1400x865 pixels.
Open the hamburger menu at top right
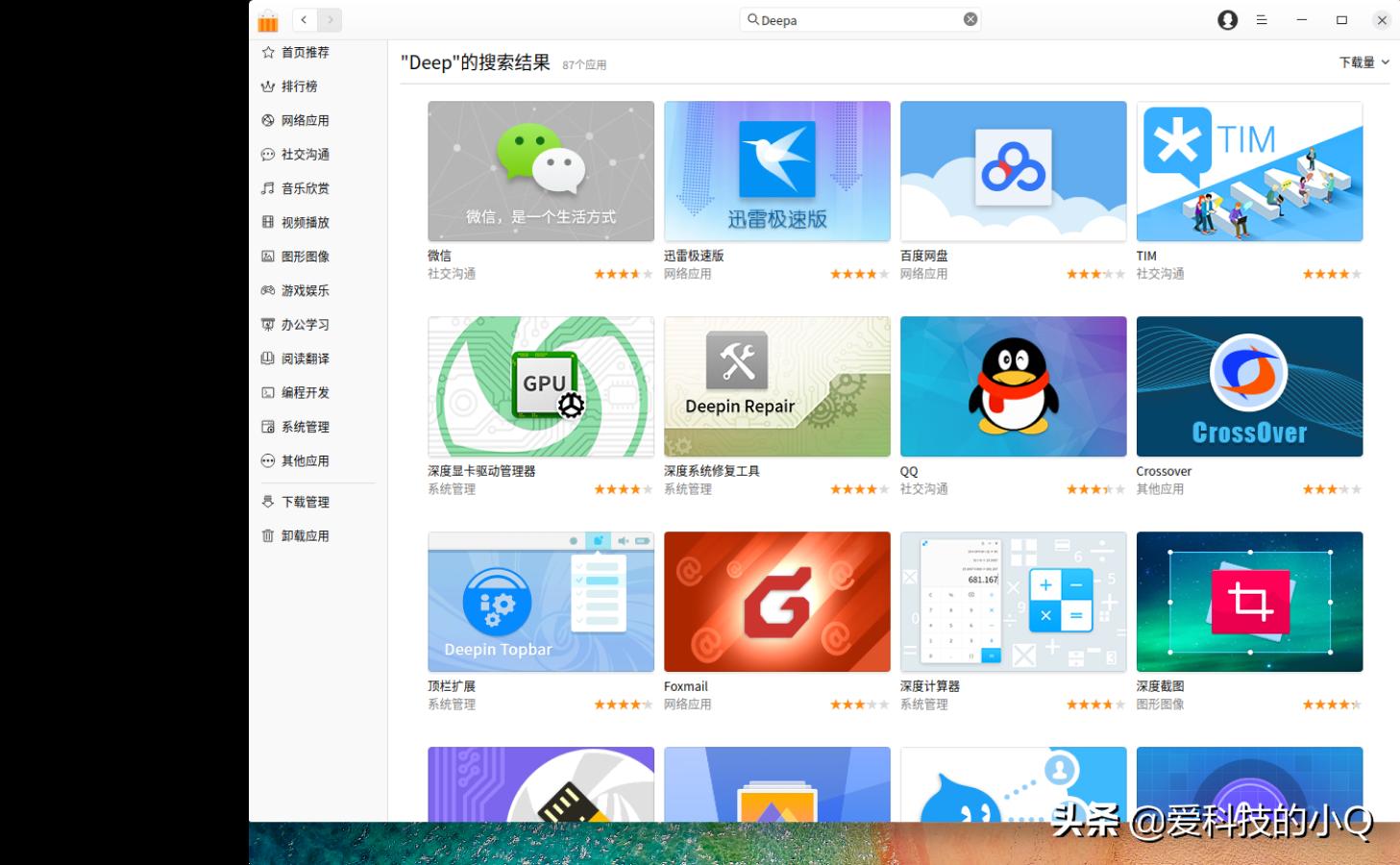point(1262,19)
